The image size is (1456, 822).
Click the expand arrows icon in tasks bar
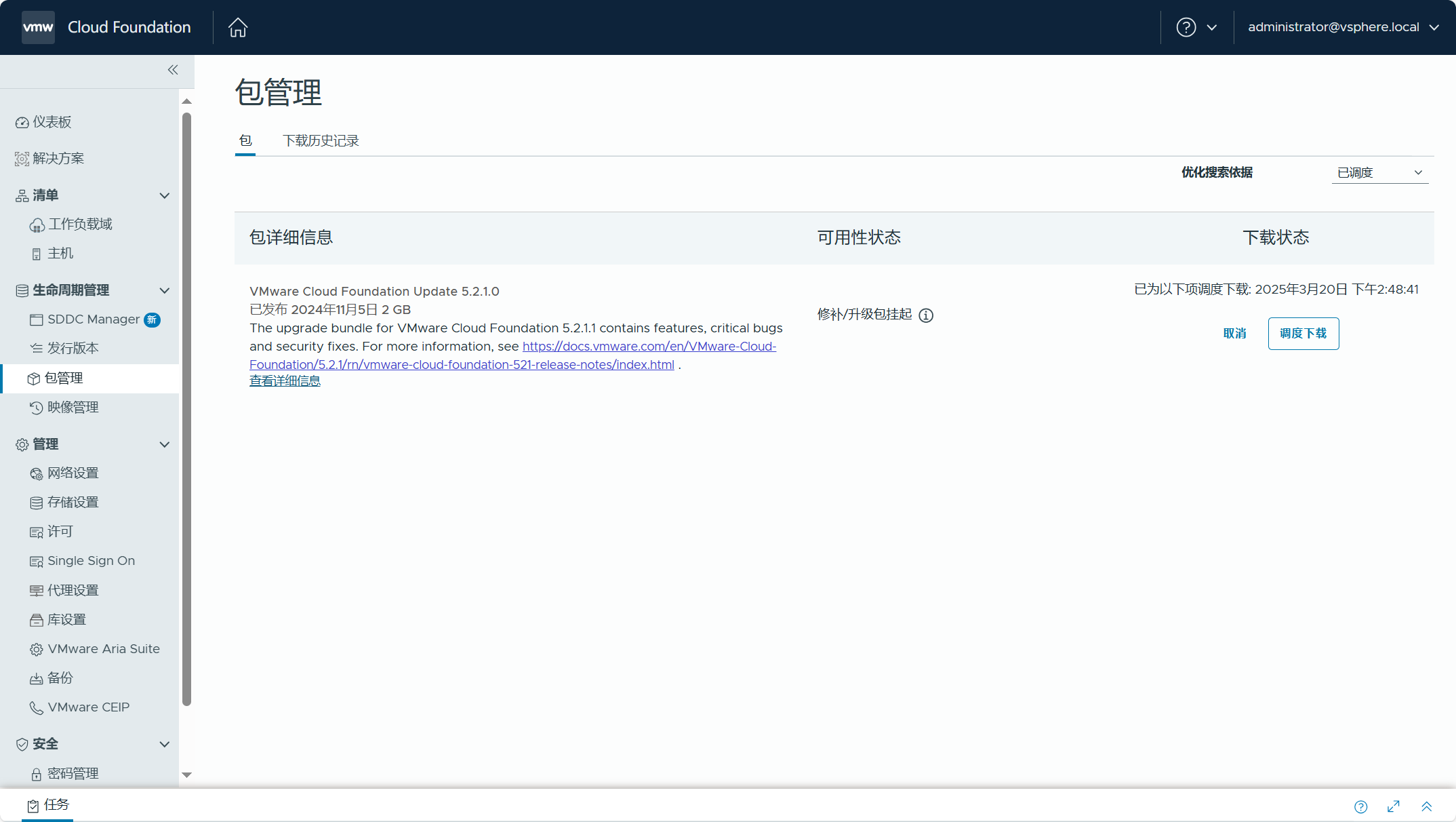(x=1394, y=806)
